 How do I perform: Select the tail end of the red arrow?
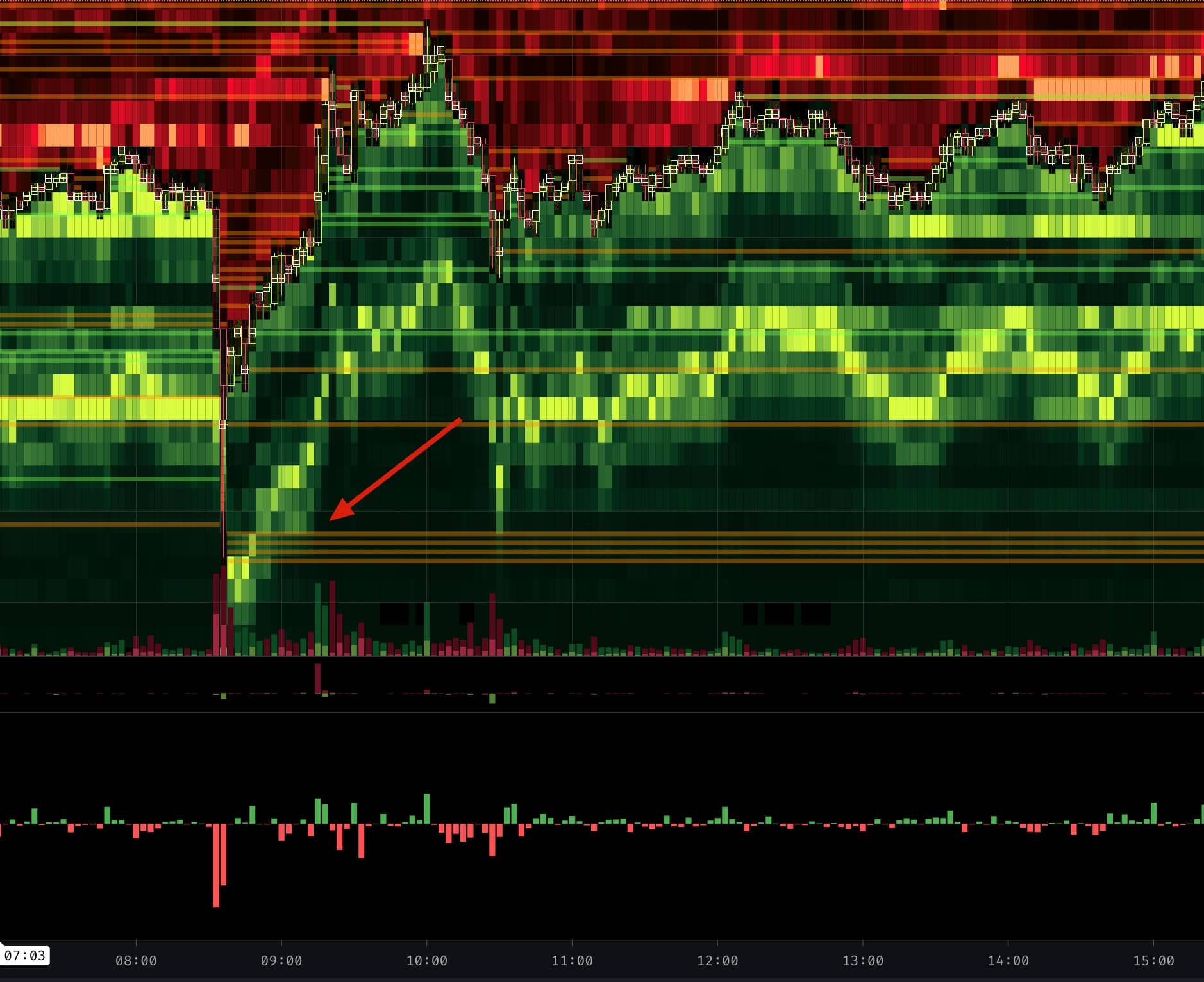[x=459, y=420]
